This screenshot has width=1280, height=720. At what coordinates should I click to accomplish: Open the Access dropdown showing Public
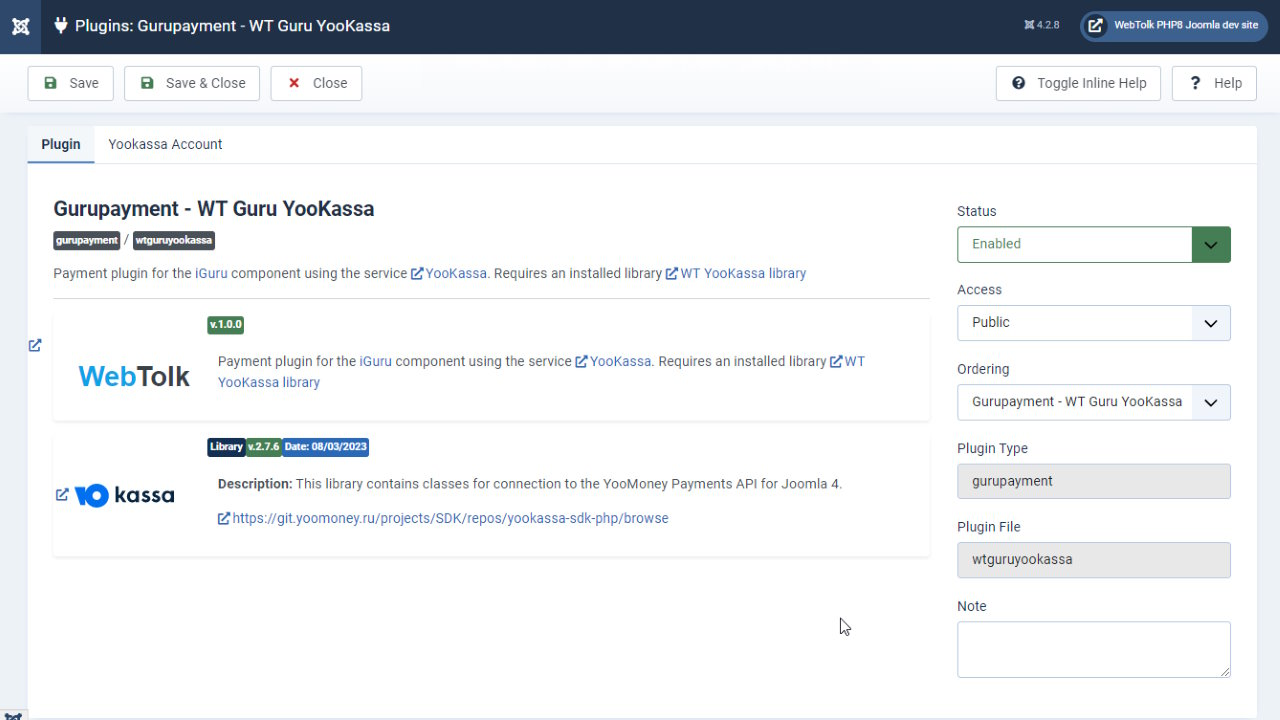[1093, 322]
